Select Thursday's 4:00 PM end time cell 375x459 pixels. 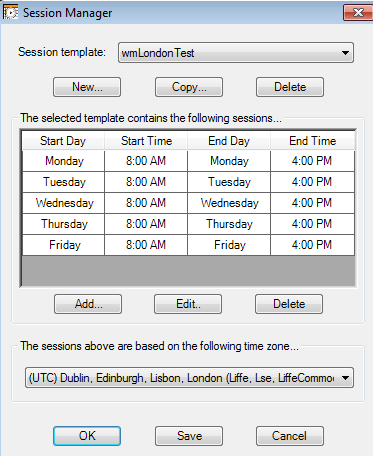click(312, 224)
